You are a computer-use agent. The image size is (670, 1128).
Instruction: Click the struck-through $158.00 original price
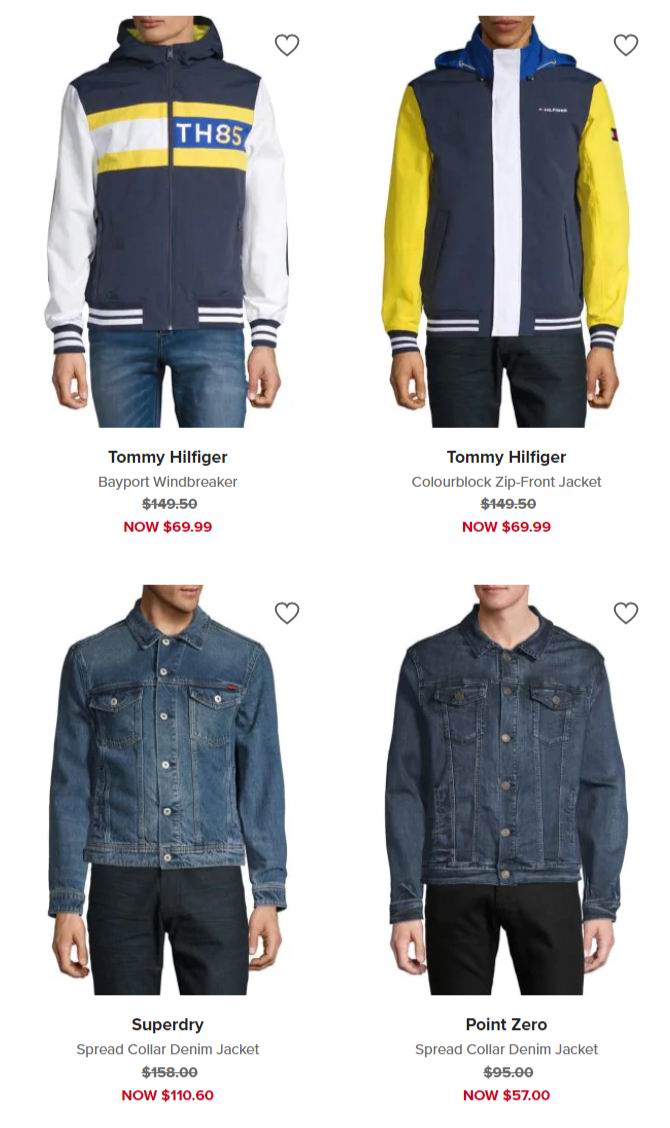pyautogui.click(x=170, y=1072)
